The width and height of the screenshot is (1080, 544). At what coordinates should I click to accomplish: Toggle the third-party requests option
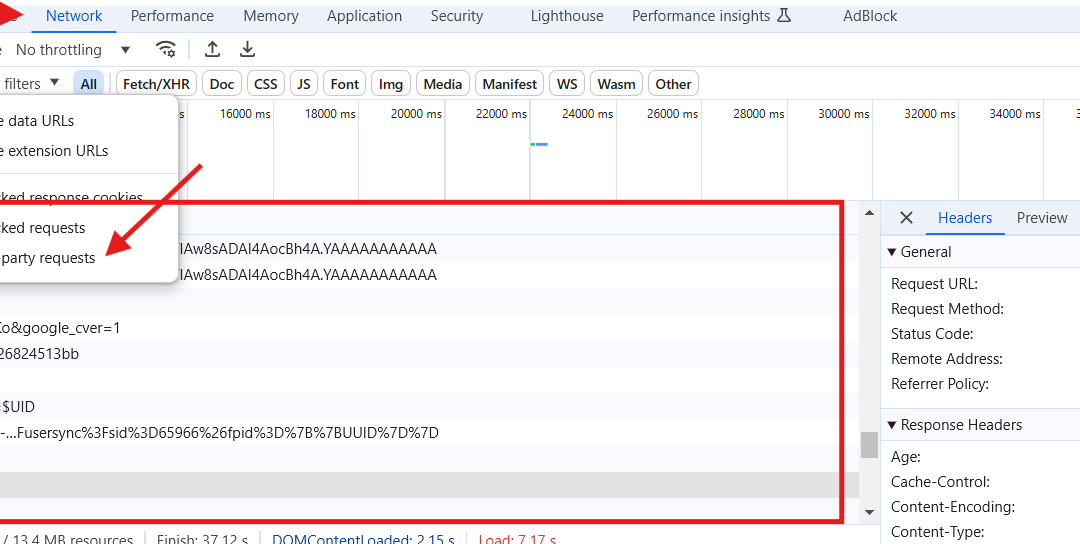pos(48,258)
